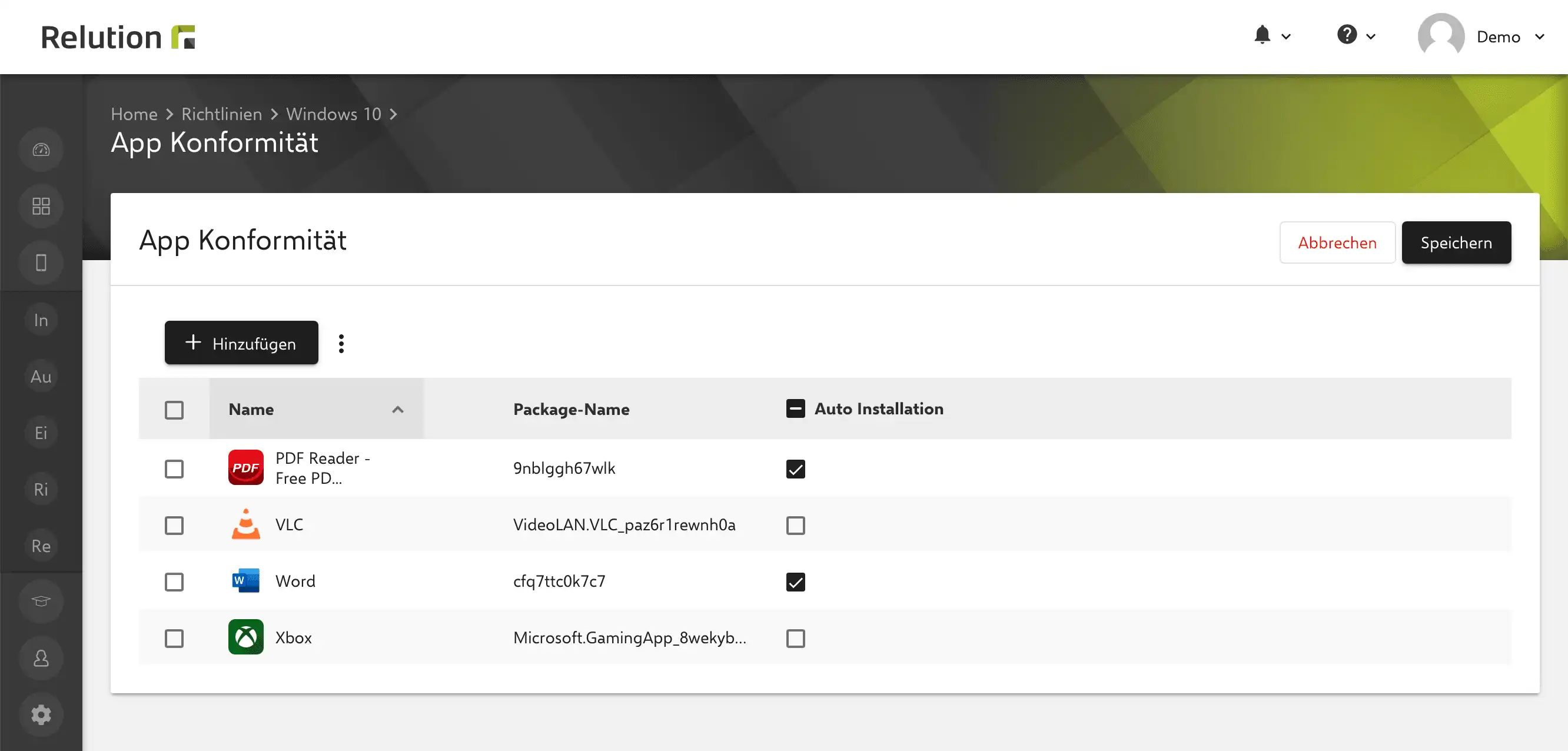The width and height of the screenshot is (1568, 751).
Task: Toggle the select-all rows checkbox
Action: click(x=174, y=410)
